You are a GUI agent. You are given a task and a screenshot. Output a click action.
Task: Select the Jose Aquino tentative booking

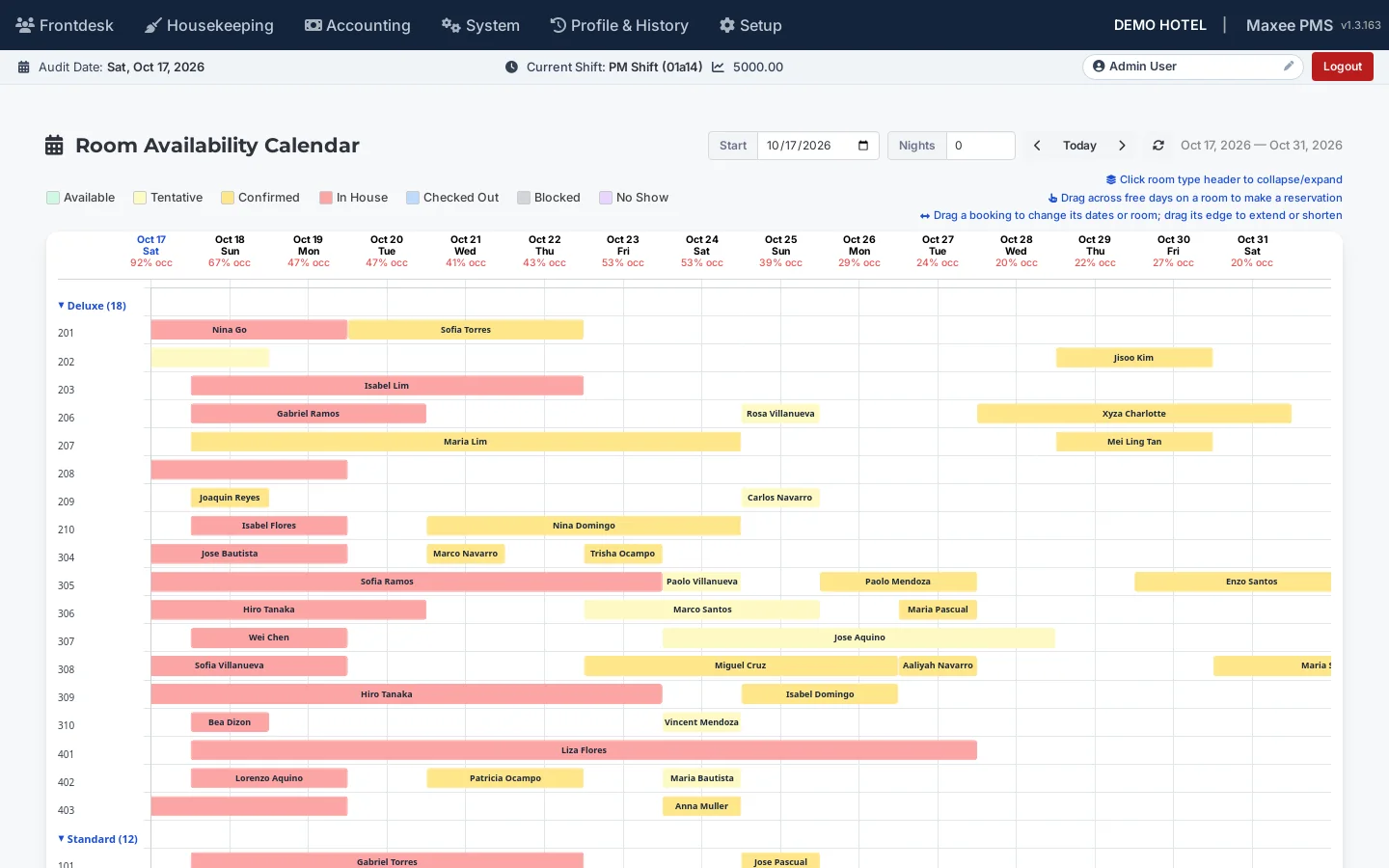coord(858,637)
